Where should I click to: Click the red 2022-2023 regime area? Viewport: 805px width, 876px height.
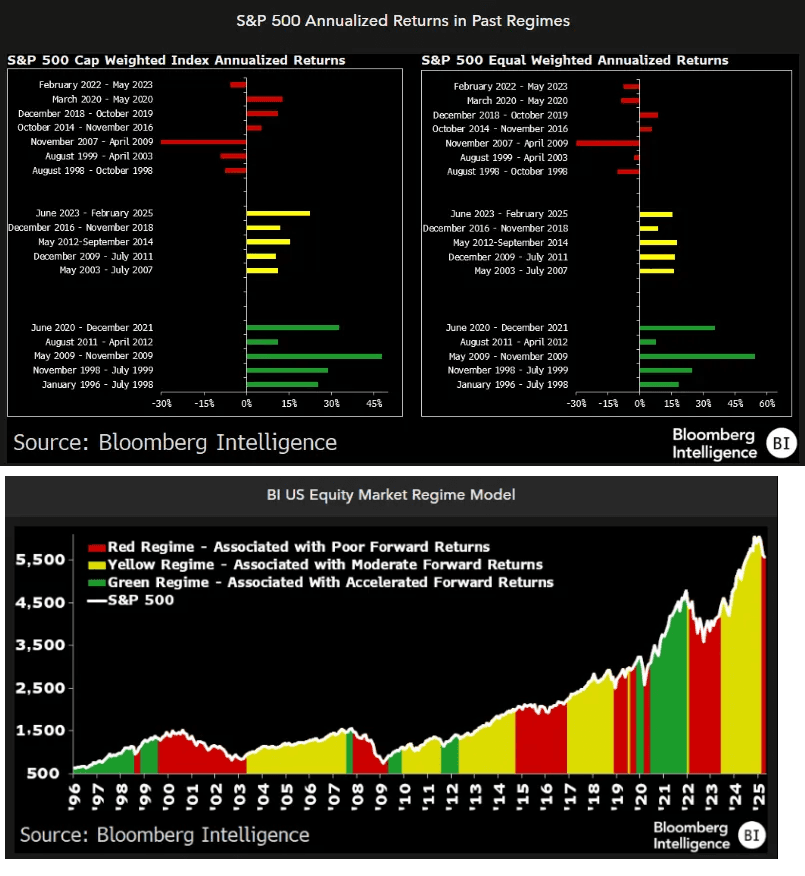pyautogui.click(x=704, y=710)
